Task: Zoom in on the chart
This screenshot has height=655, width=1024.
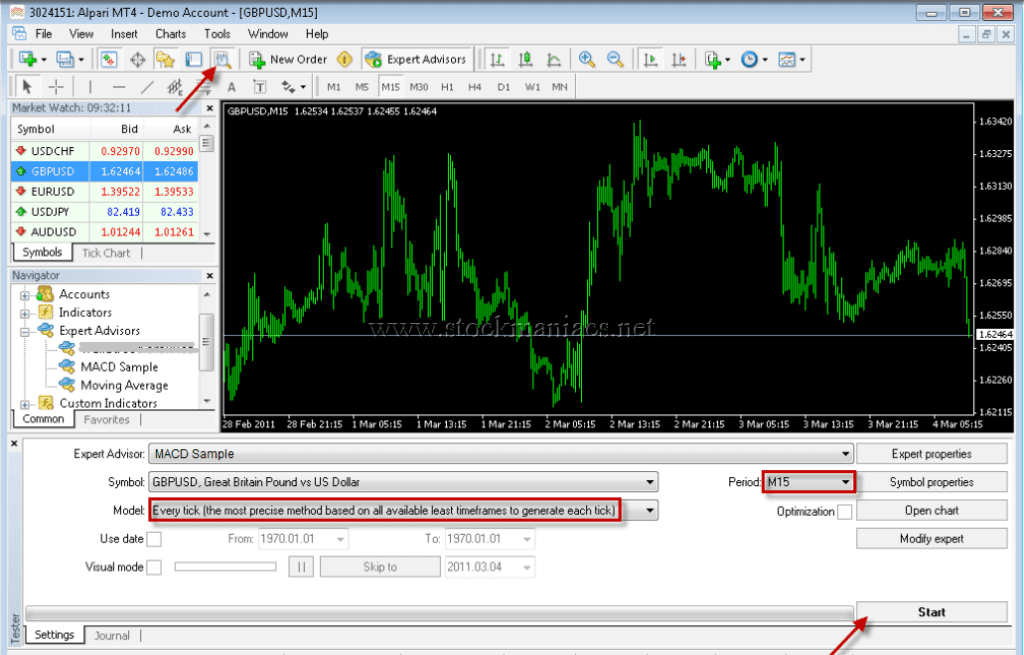Action: [586, 59]
